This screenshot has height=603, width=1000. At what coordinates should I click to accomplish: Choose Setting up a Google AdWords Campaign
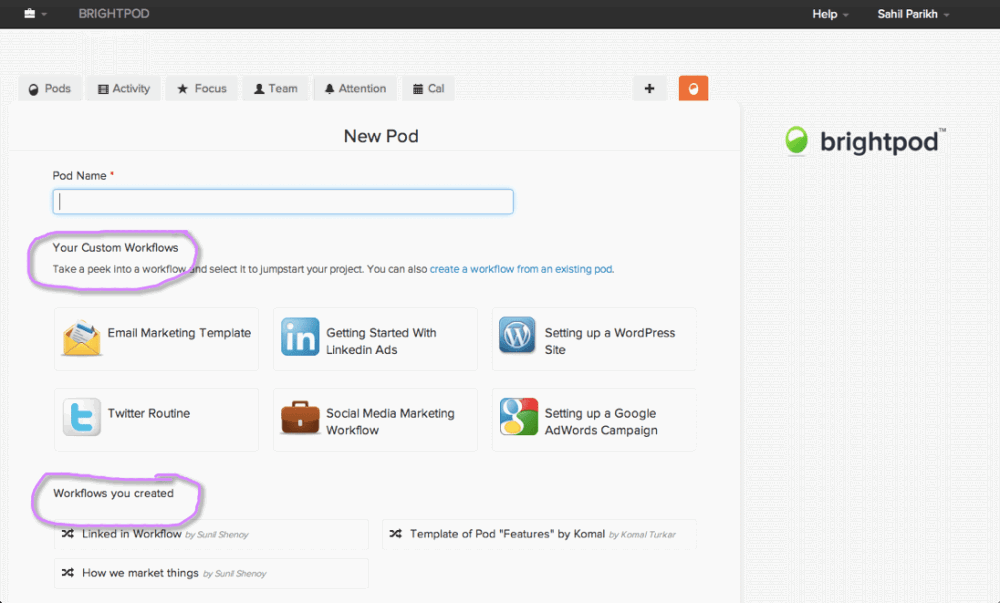point(594,419)
